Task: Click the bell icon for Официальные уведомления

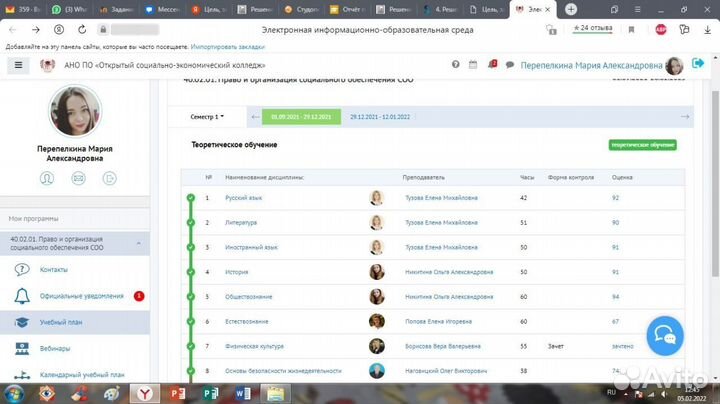Action: (22, 296)
